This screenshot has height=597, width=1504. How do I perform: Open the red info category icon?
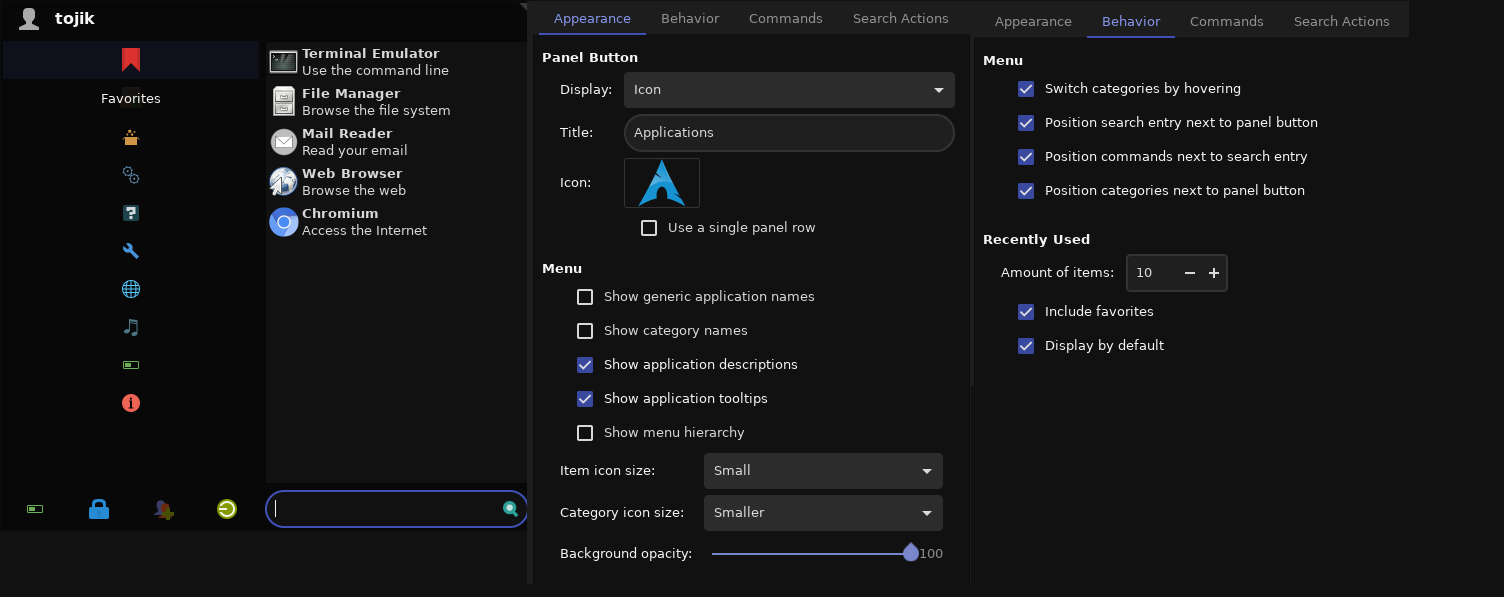tap(131, 403)
